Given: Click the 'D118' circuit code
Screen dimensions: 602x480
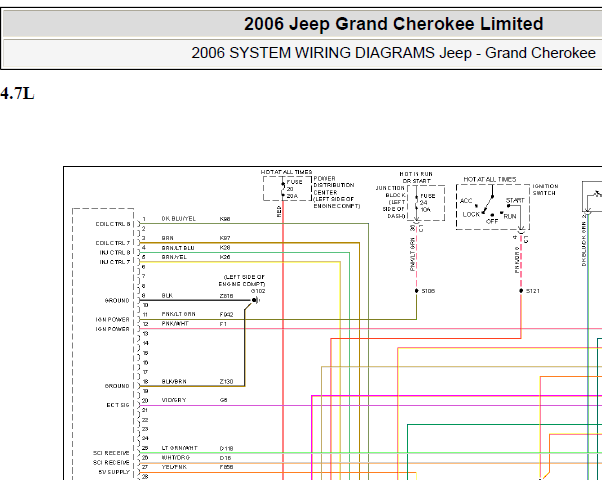Looking at the screenshot, I should pos(227,448).
